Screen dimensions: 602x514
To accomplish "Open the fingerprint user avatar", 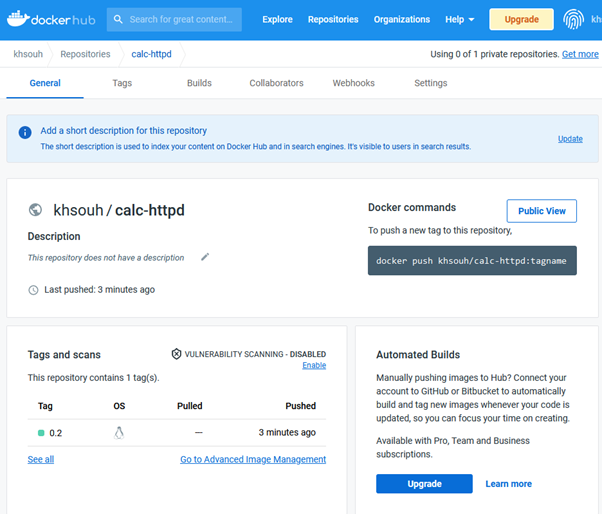I will point(573,19).
